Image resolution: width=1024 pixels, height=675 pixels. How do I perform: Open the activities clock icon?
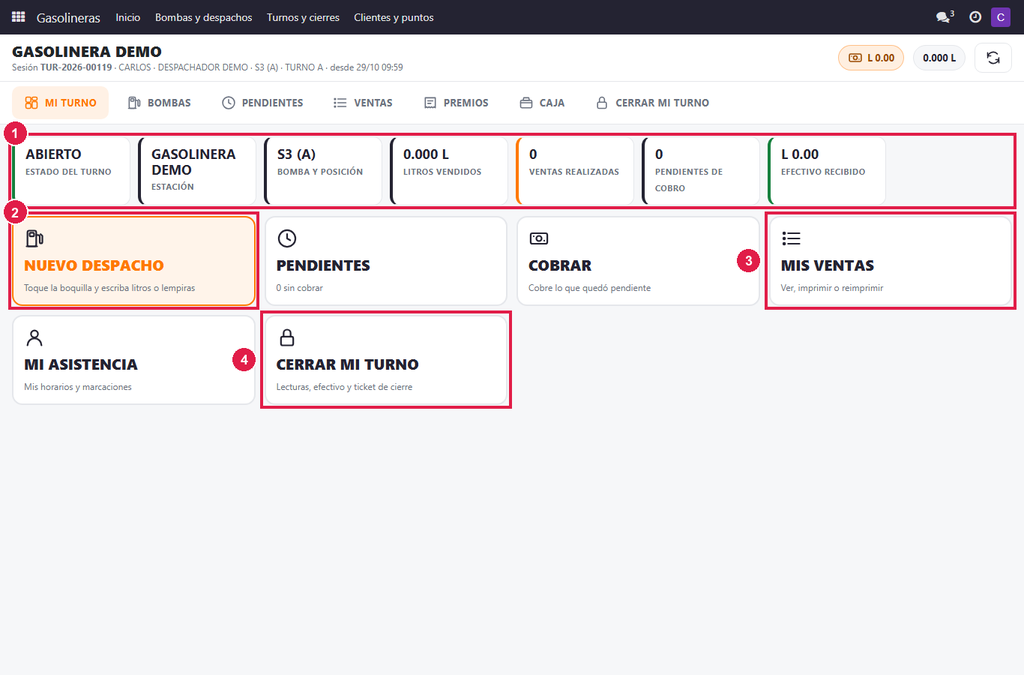pos(975,17)
